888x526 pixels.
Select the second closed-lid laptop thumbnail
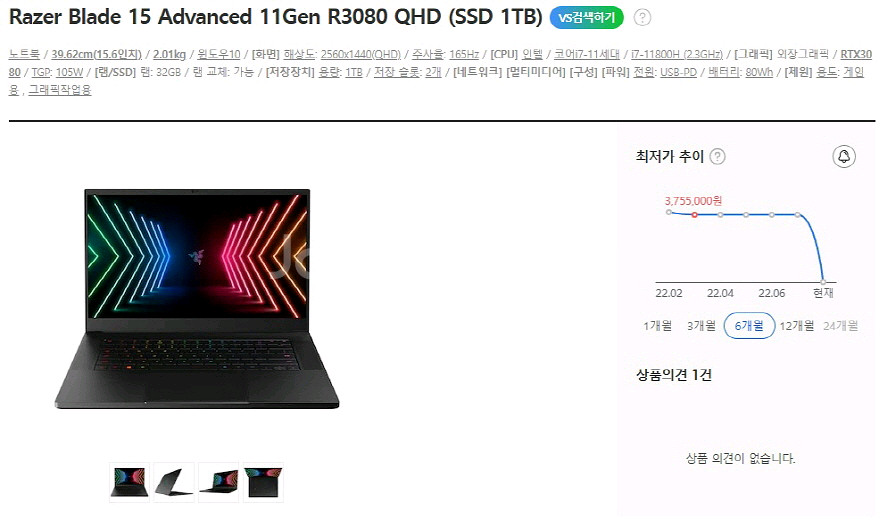(x=174, y=482)
